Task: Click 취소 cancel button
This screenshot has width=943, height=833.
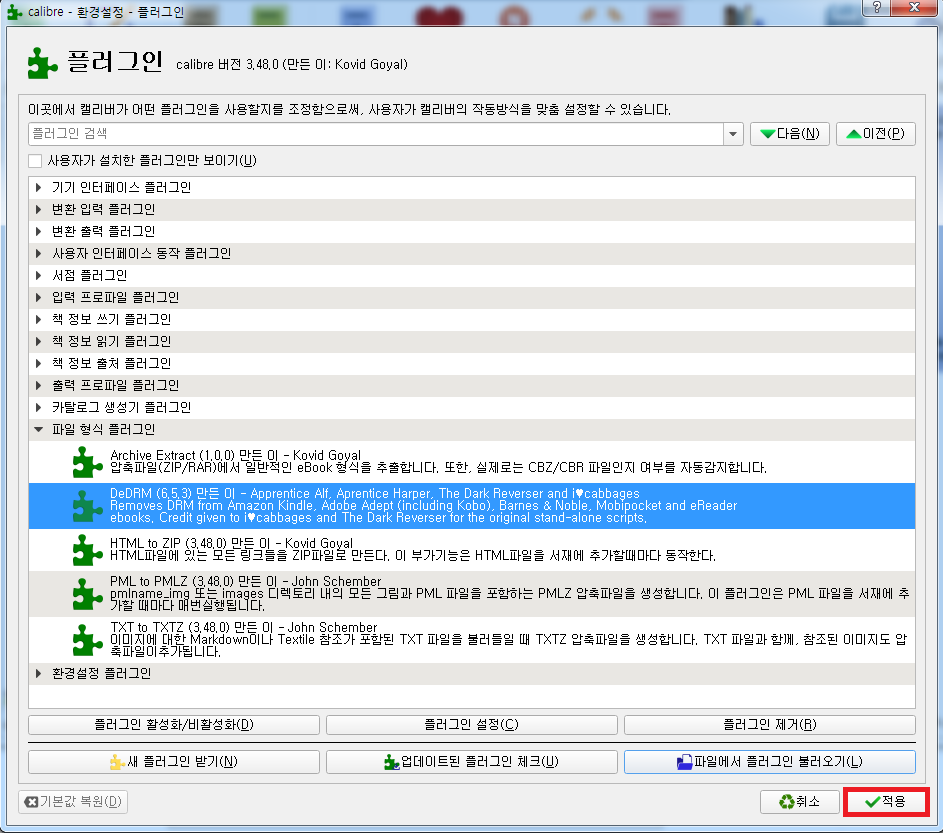Action: point(799,802)
